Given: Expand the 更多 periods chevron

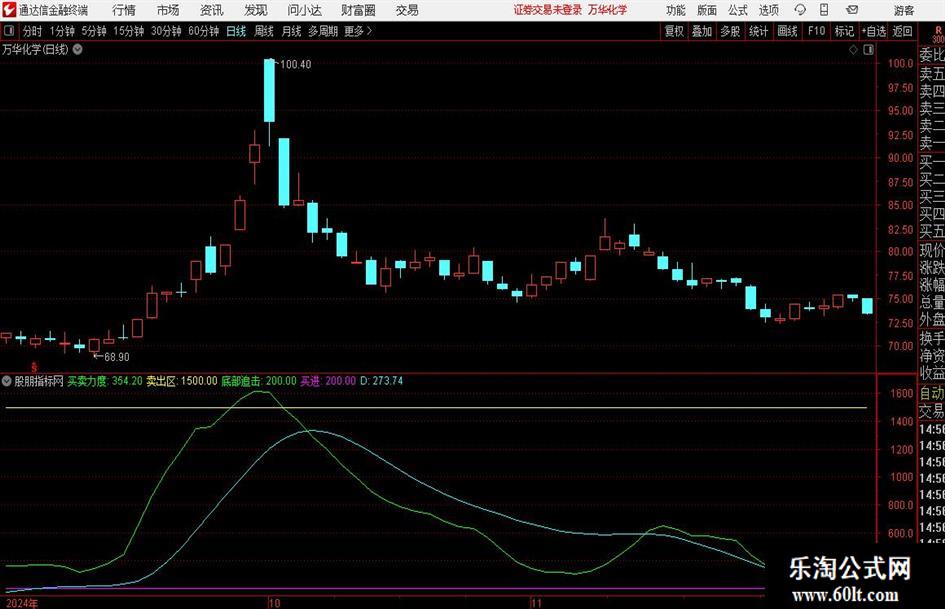Looking at the screenshot, I should click(369, 31).
